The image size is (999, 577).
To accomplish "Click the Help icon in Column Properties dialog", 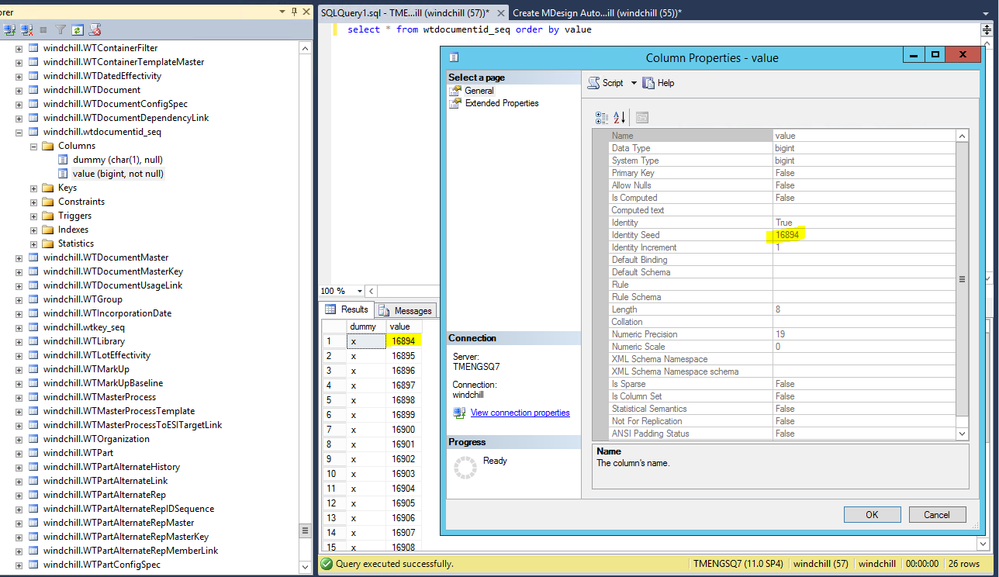I will tap(658, 83).
